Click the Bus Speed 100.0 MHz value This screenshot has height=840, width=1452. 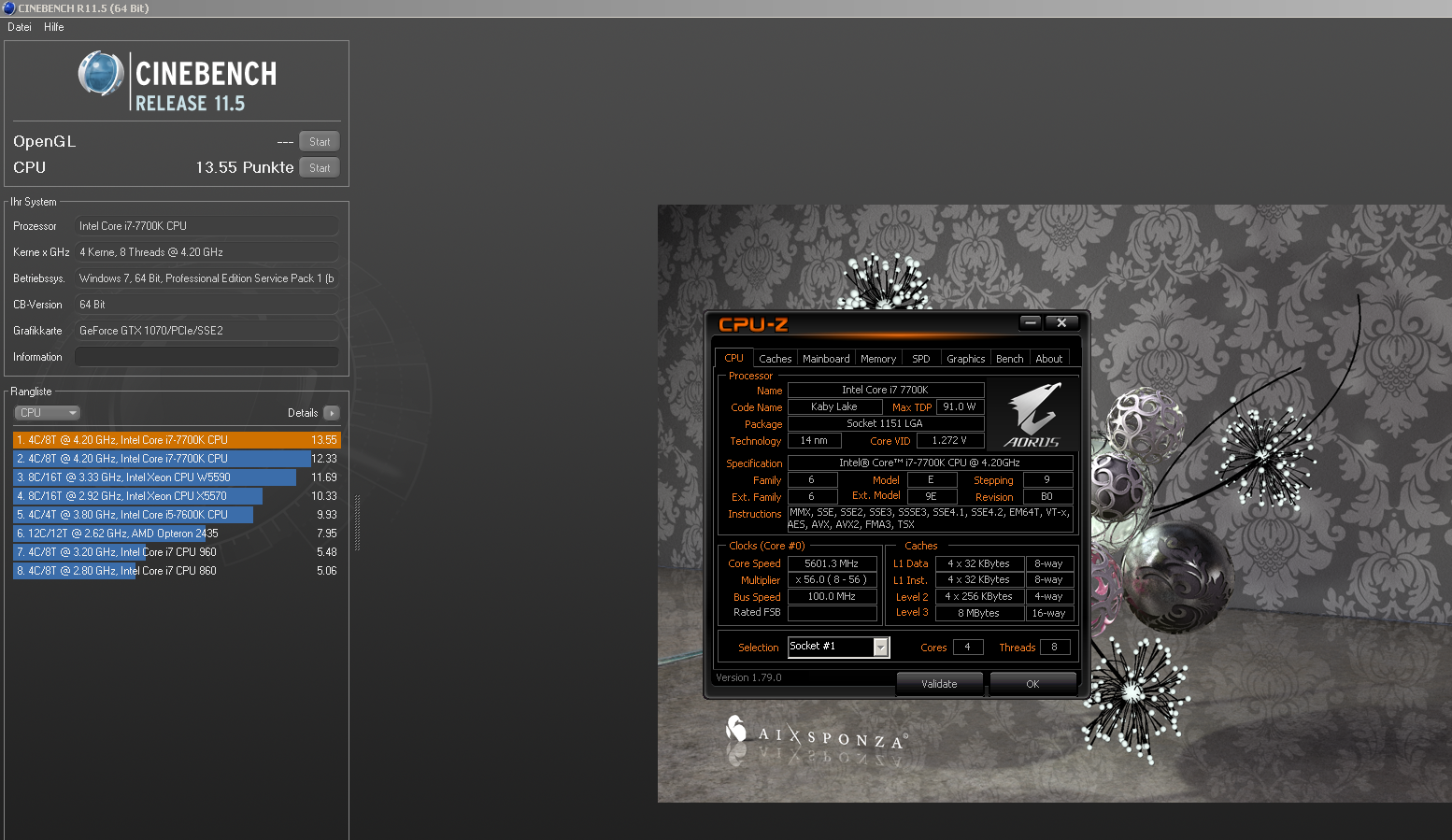click(832, 596)
